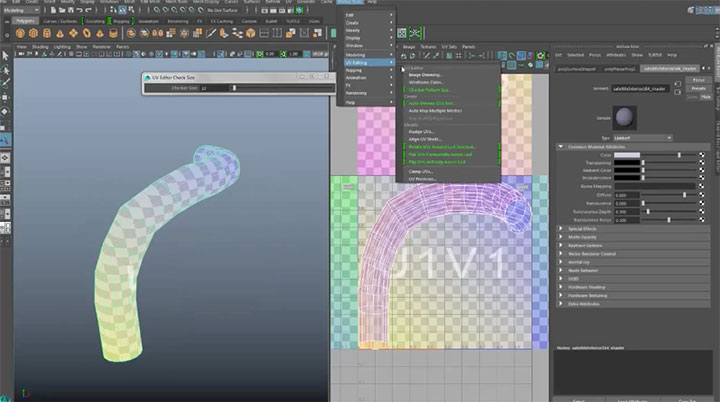Expand the Node Behavior section

[561, 270]
